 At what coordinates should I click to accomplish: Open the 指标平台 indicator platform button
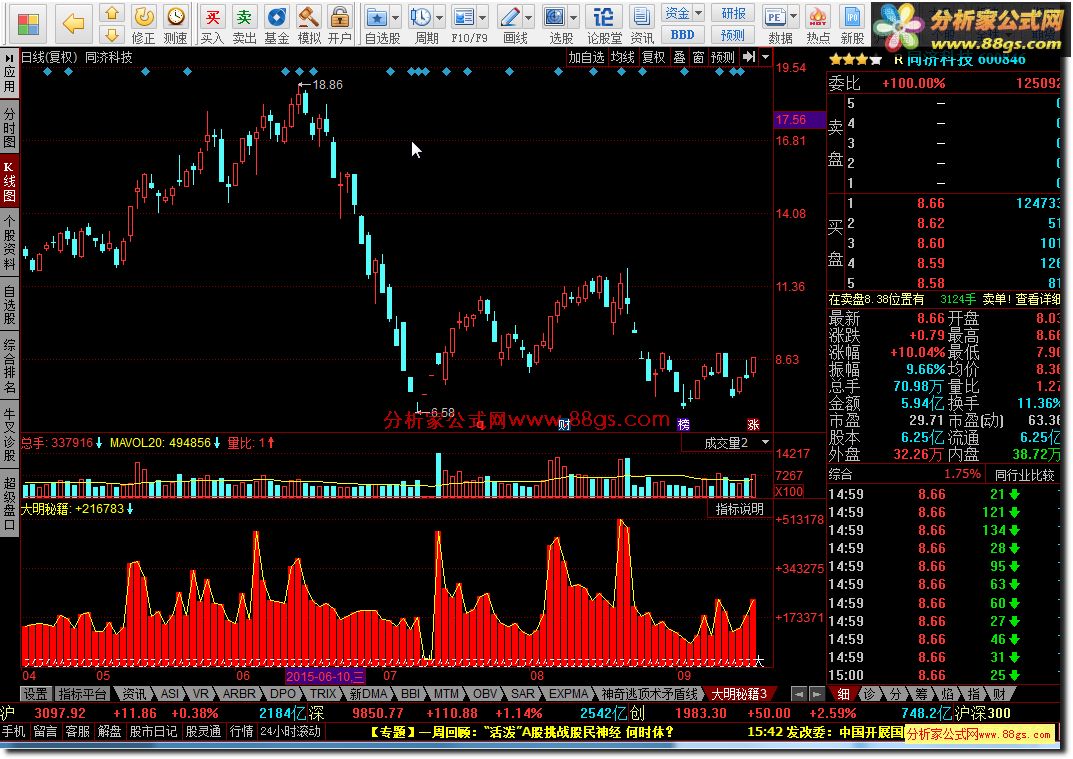[82, 694]
